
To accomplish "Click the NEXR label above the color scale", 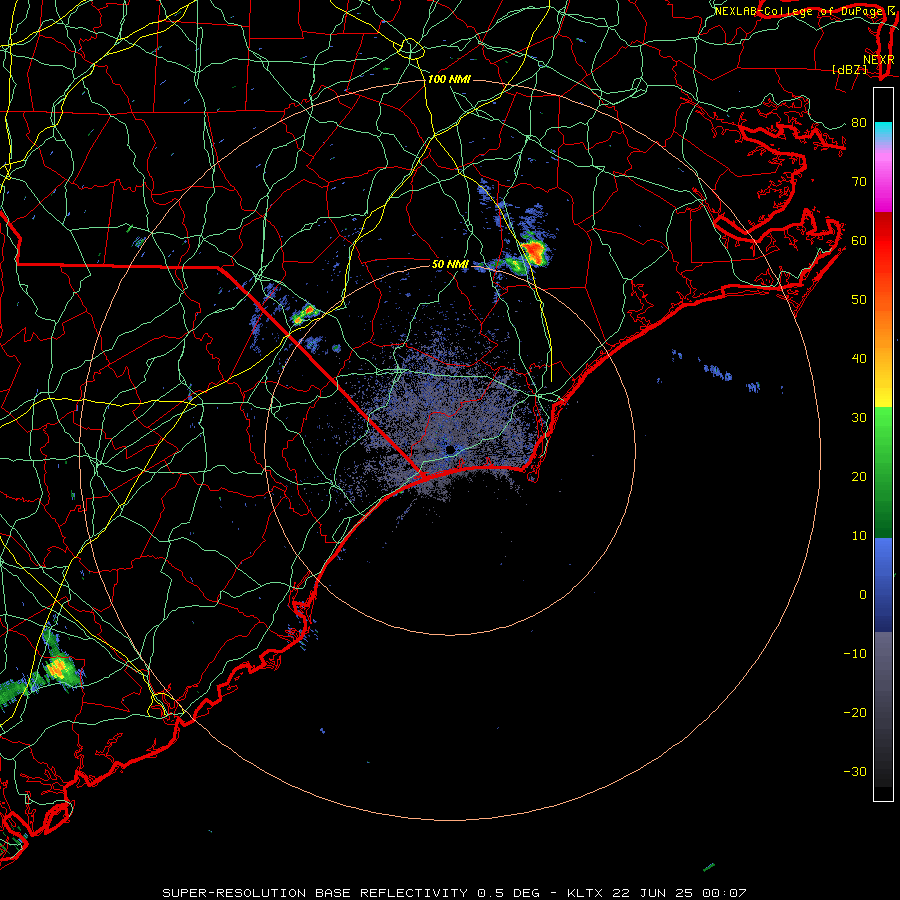I will [x=879, y=59].
